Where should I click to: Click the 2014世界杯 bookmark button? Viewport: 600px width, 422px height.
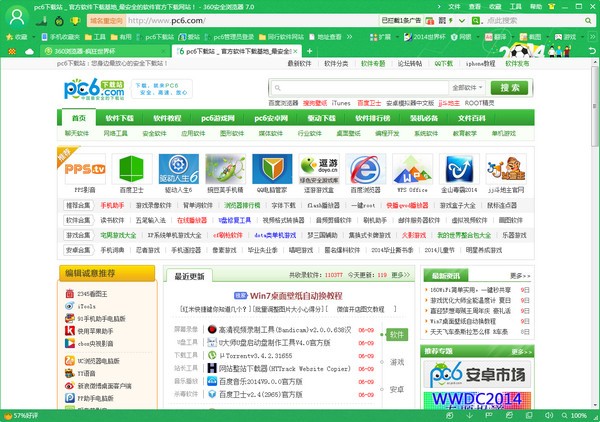coord(424,37)
